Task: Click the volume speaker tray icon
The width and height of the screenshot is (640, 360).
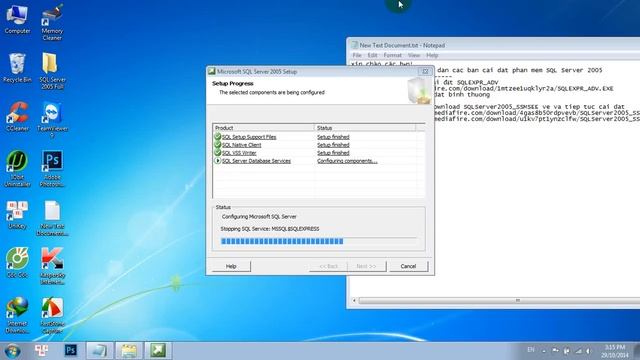Action: [588, 351]
